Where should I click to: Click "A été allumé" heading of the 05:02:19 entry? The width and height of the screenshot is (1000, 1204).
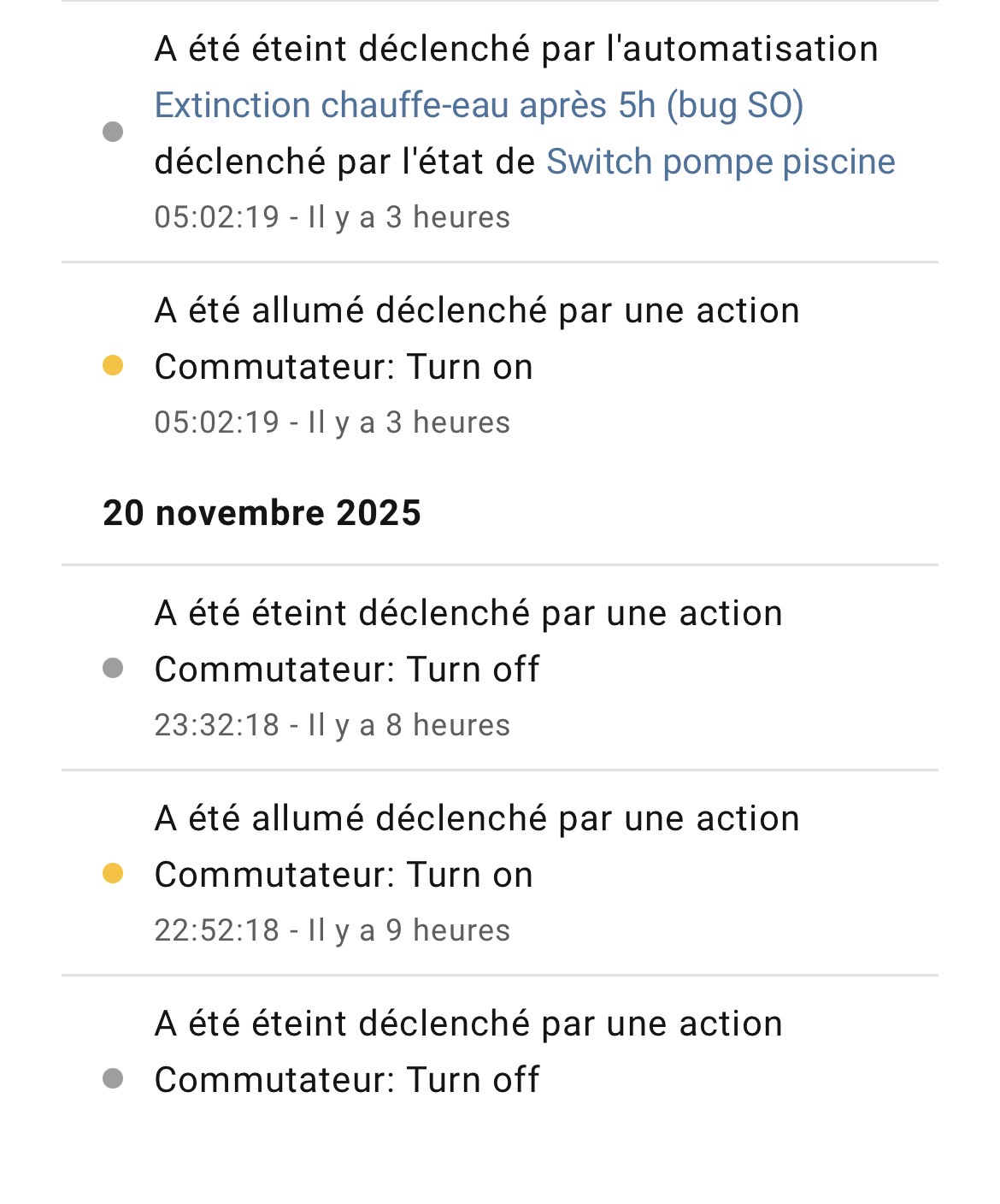(476, 311)
